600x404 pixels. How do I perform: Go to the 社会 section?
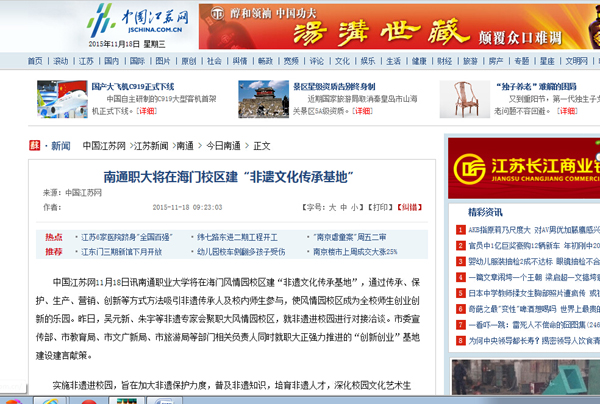[214, 61]
